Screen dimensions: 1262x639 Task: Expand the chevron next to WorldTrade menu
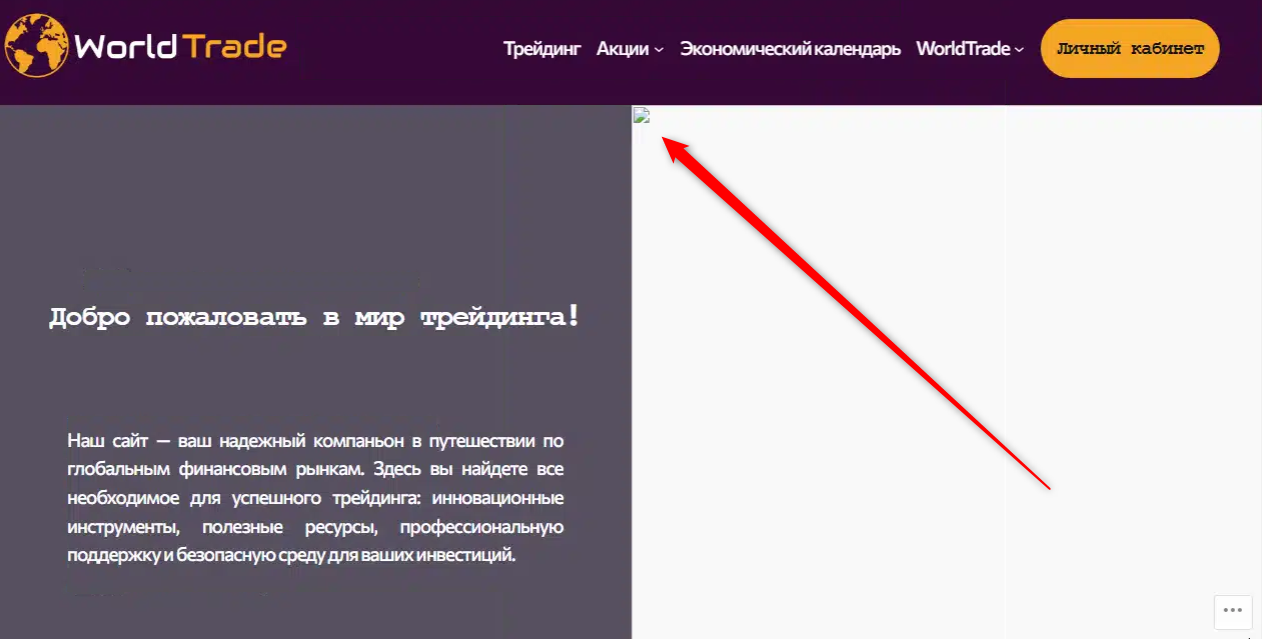1019,50
